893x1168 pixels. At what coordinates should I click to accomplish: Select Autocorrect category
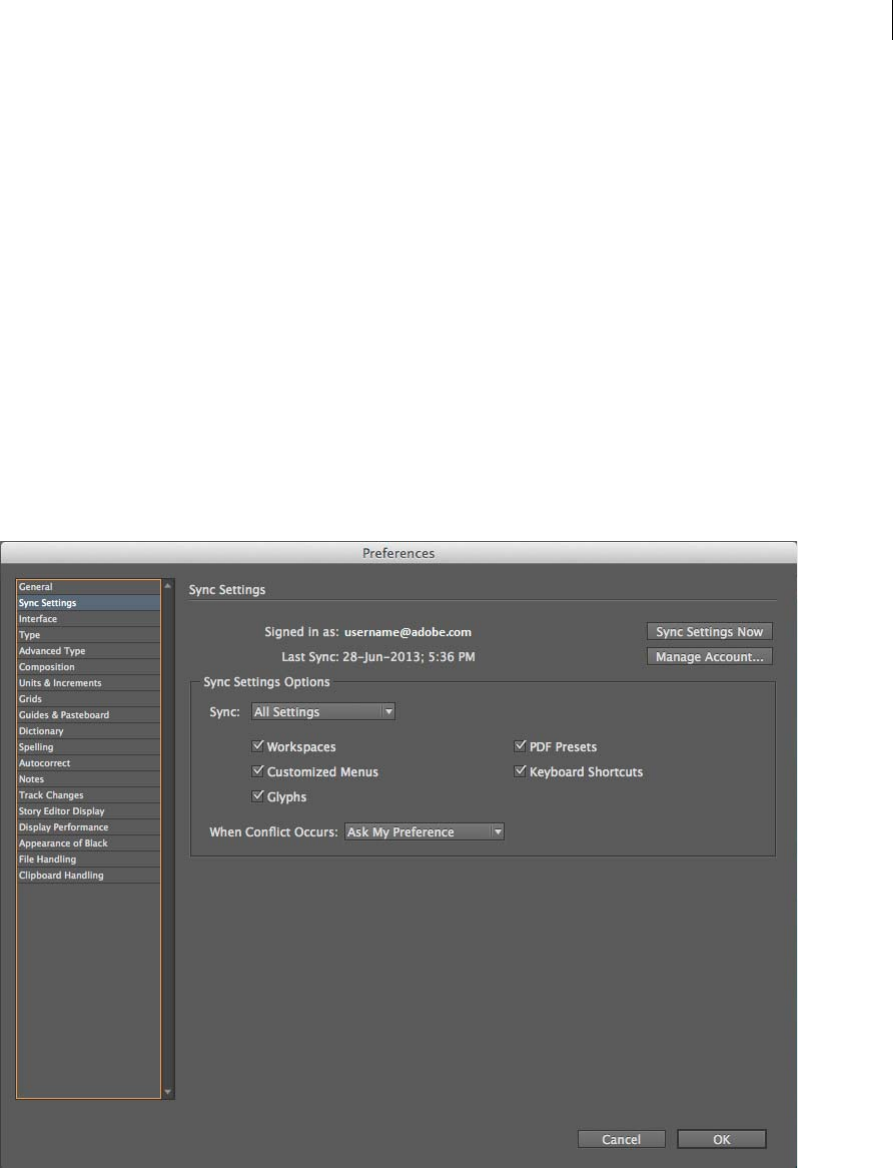(88, 763)
